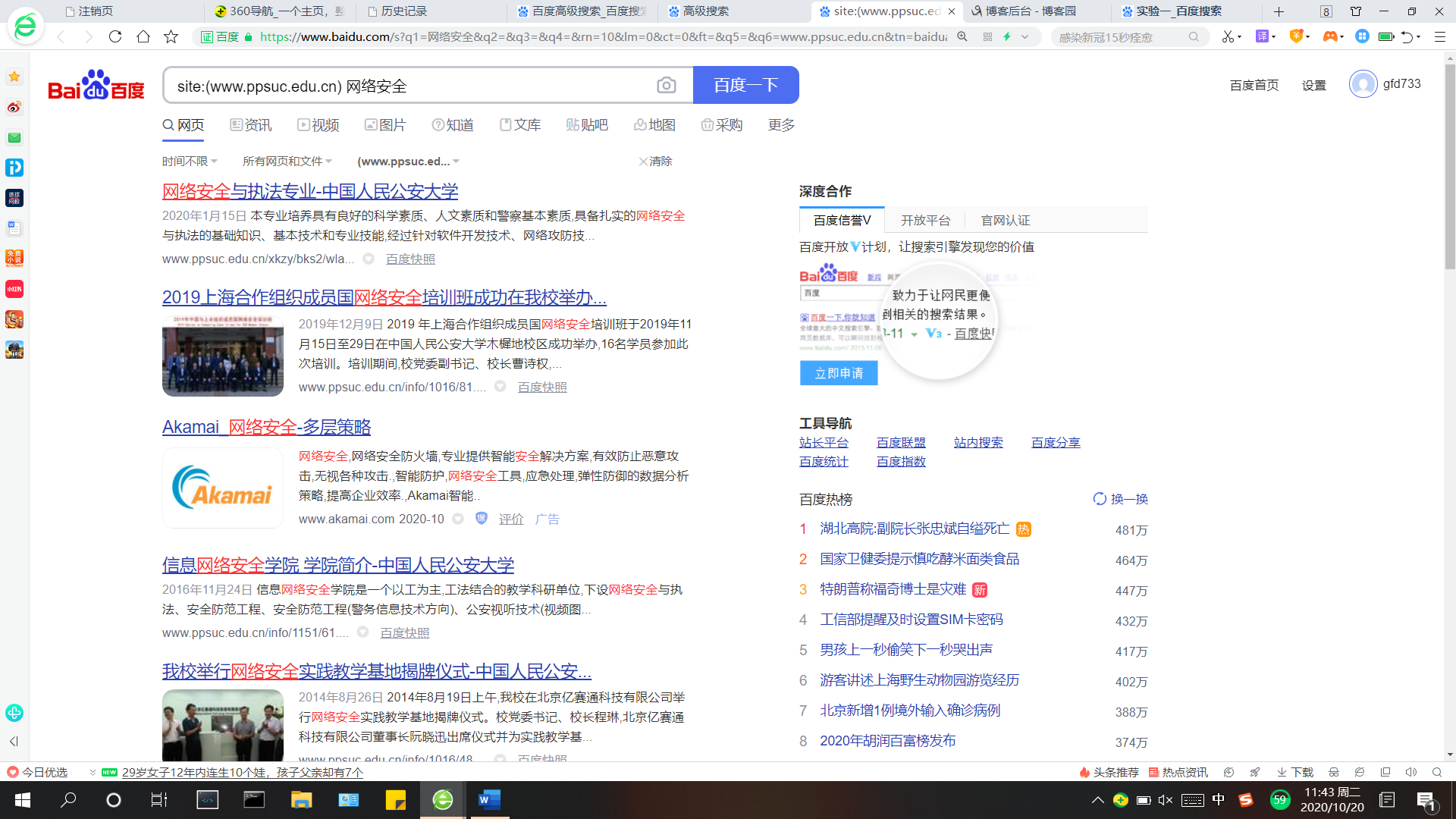Click the Baidu search query input field
The width and height of the screenshot is (1456, 819).
pos(409,86)
